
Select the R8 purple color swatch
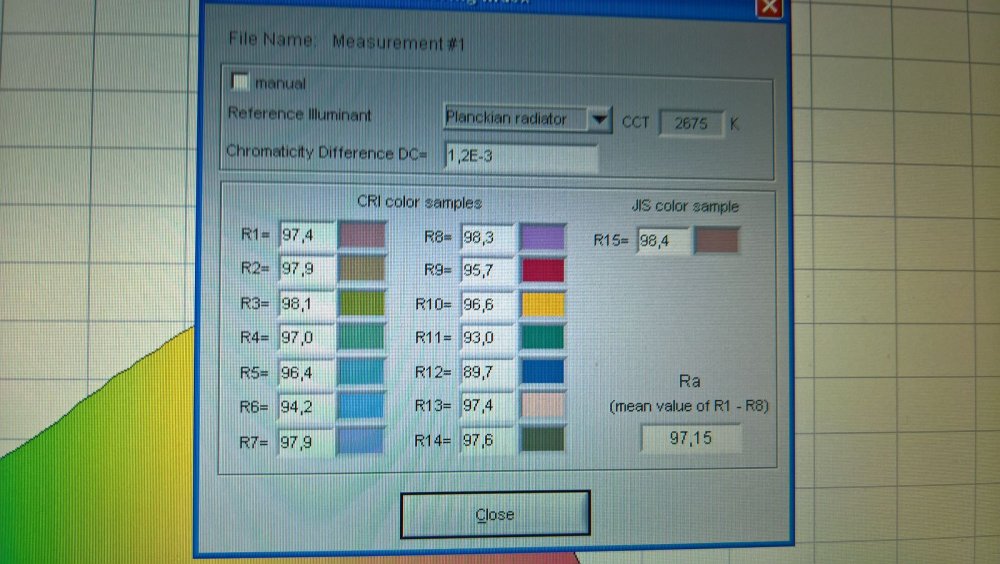(543, 237)
